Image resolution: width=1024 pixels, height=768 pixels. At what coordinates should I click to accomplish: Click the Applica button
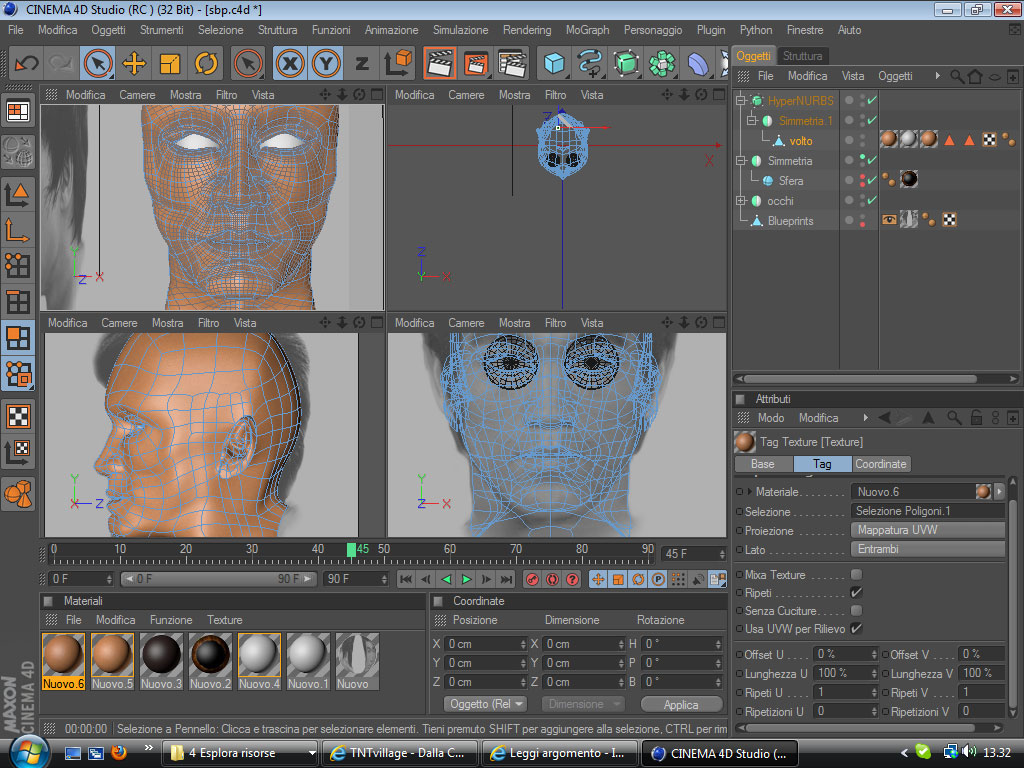(x=681, y=704)
